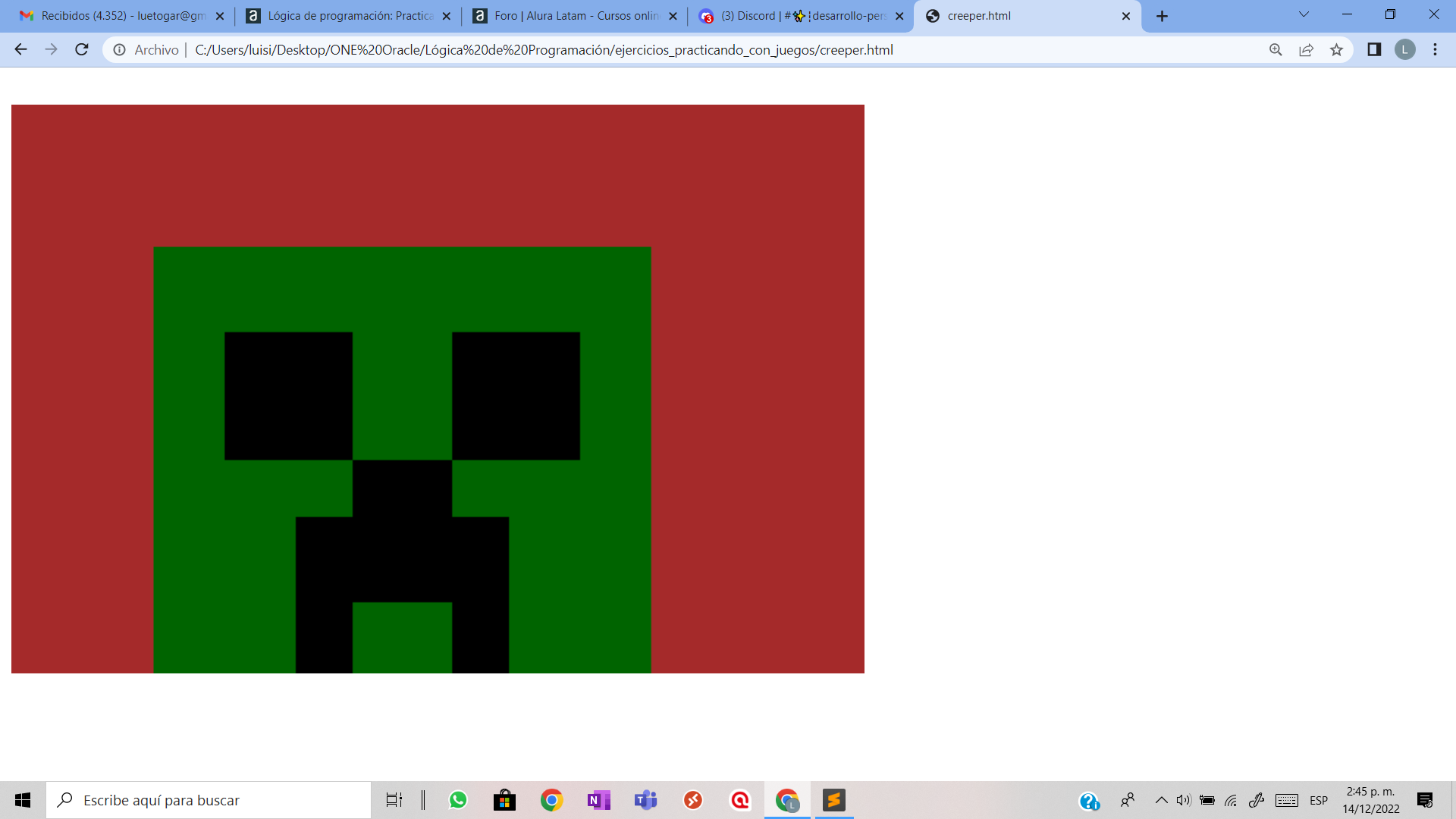Open a new browser tab
The height and width of the screenshot is (819, 1456).
tap(1162, 16)
